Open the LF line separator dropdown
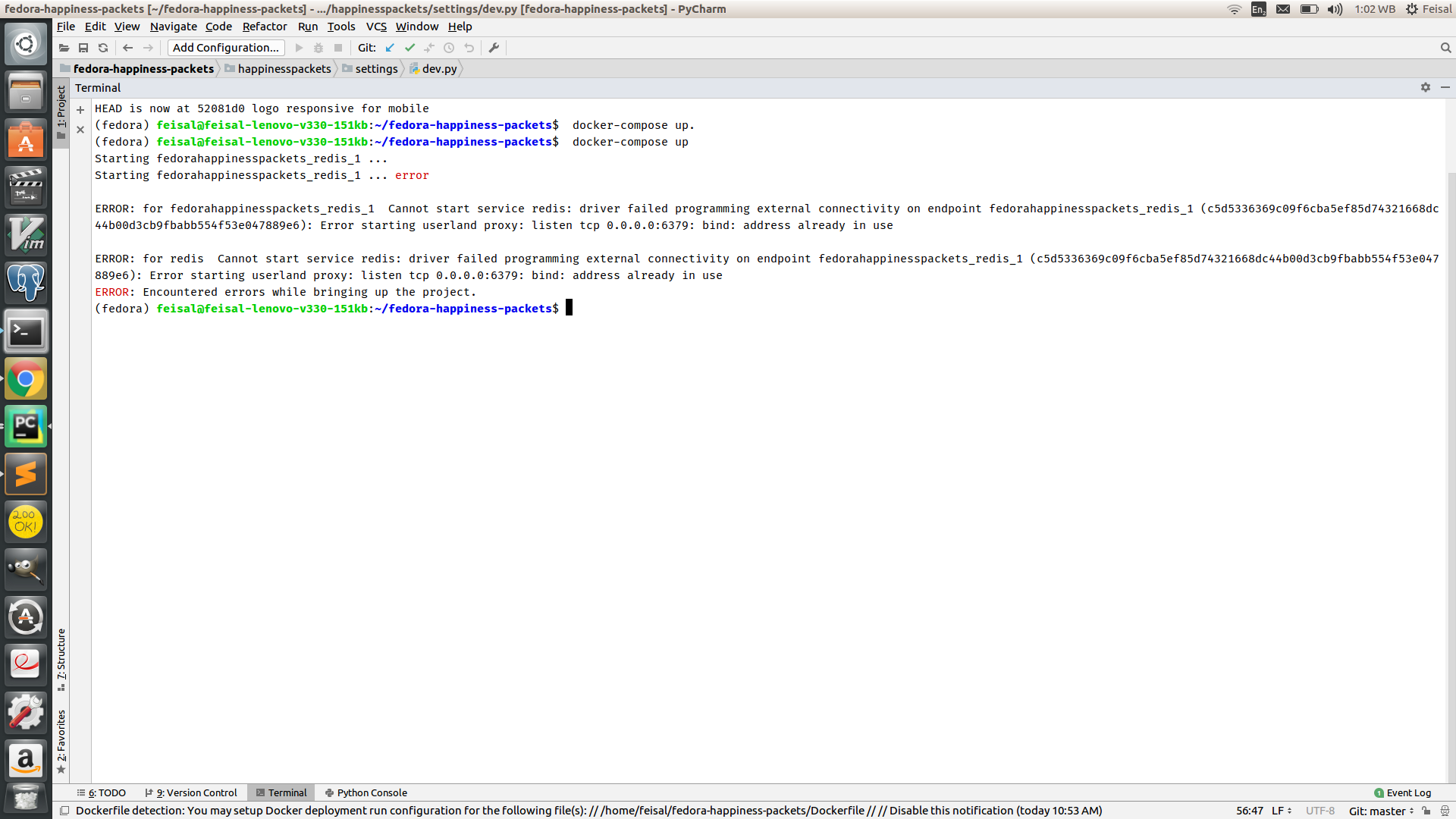The image size is (1456, 819). pos(1282,811)
